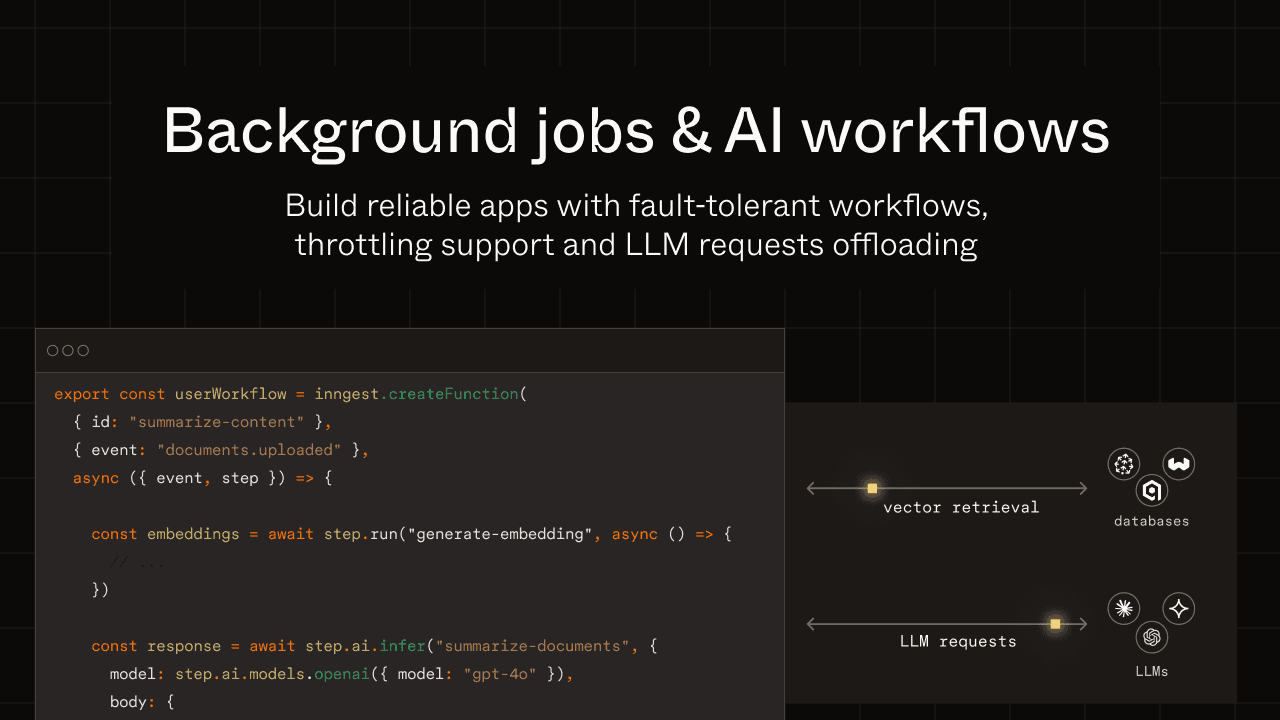Select the Anthropic starburst LLM icon
The width and height of the screenshot is (1280, 720).
[1124, 608]
